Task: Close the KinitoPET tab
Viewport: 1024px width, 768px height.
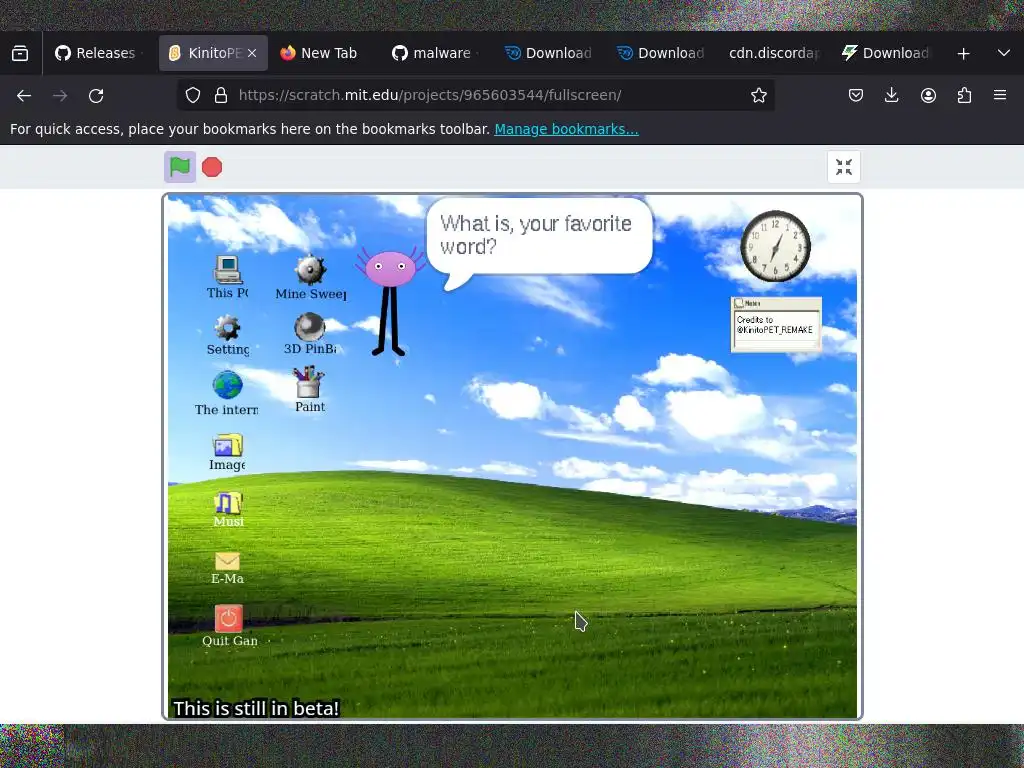Action: click(x=252, y=53)
